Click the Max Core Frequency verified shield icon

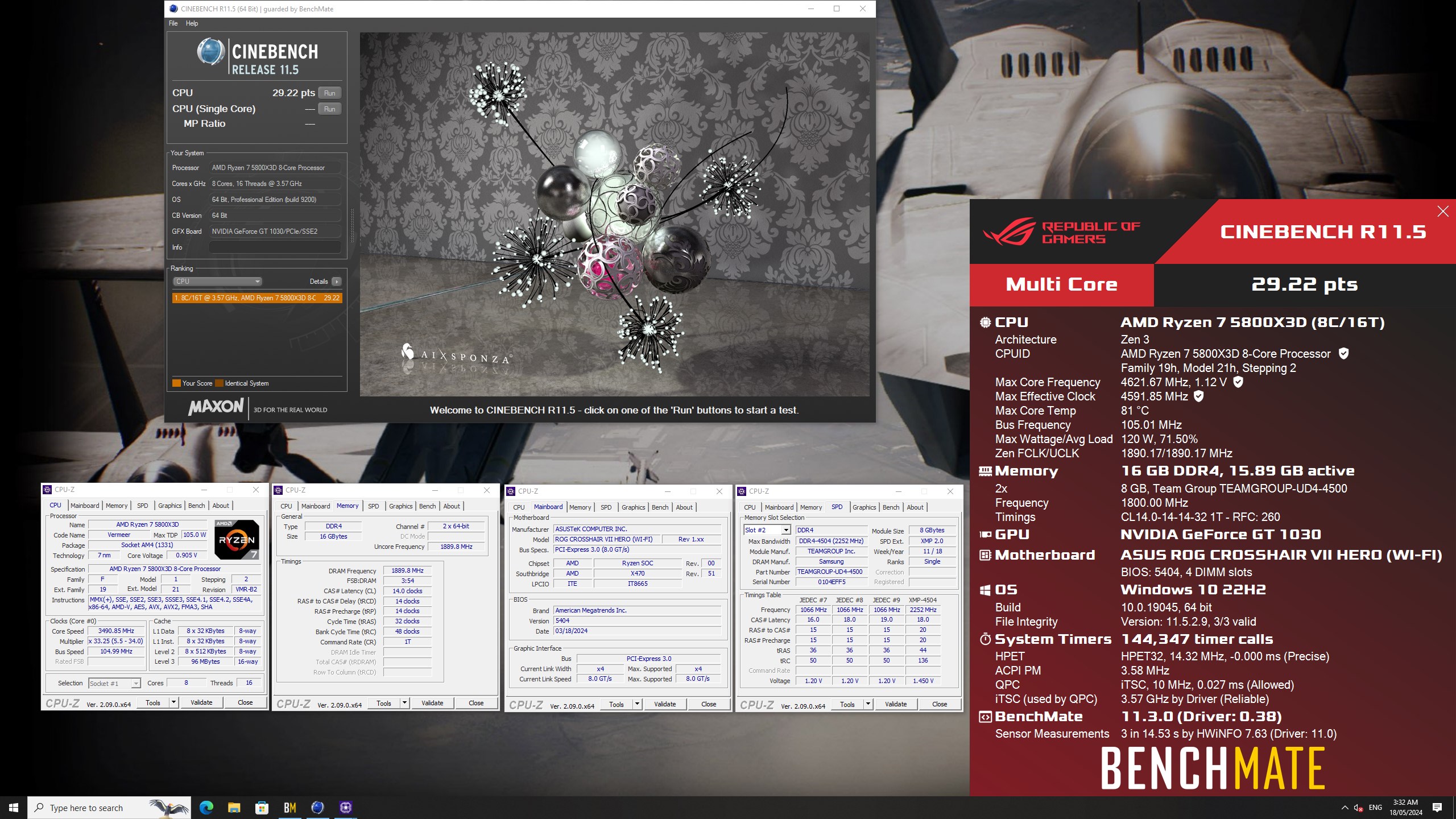pos(1238,382)
